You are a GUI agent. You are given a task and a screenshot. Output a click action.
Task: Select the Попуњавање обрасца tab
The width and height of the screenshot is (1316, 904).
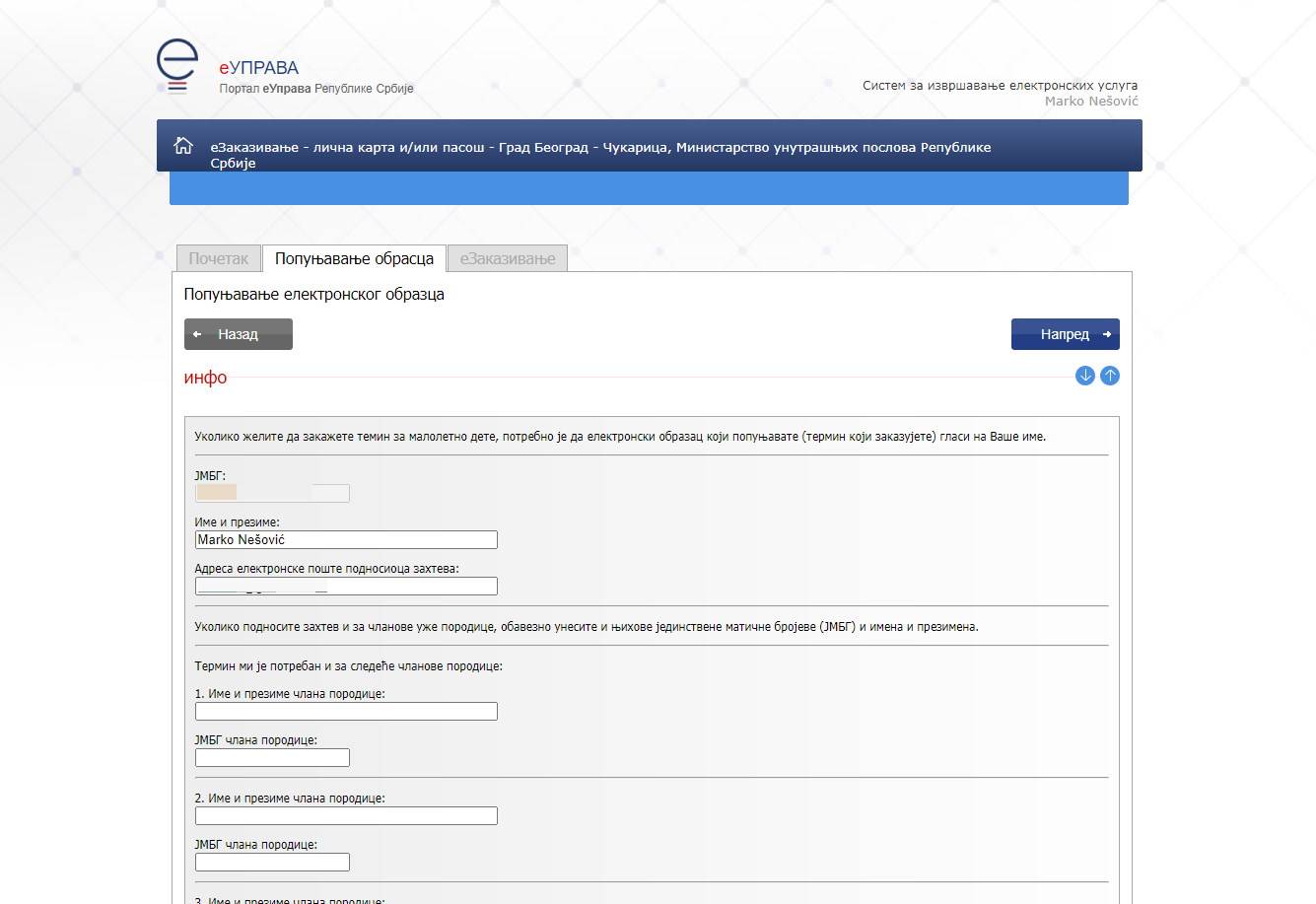click(x=354, y=258)
